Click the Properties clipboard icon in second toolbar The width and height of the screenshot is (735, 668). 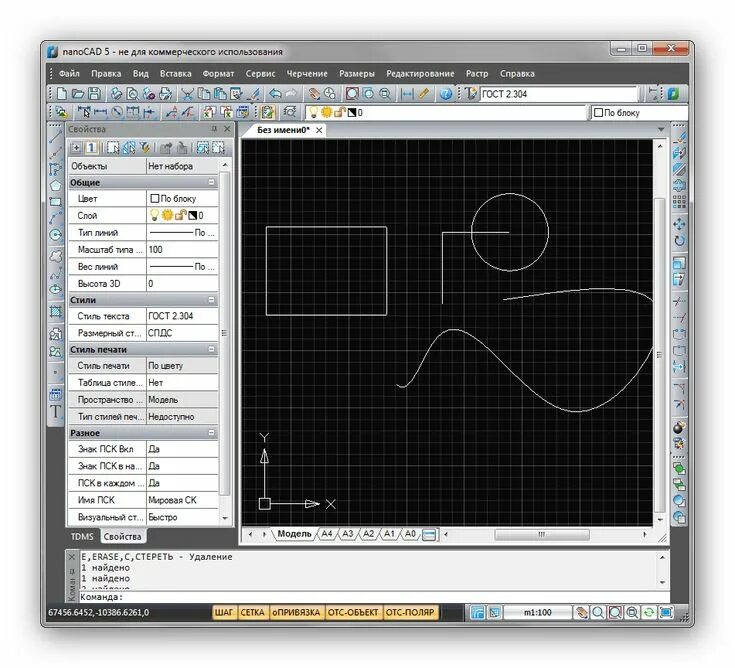pos(268,113)
